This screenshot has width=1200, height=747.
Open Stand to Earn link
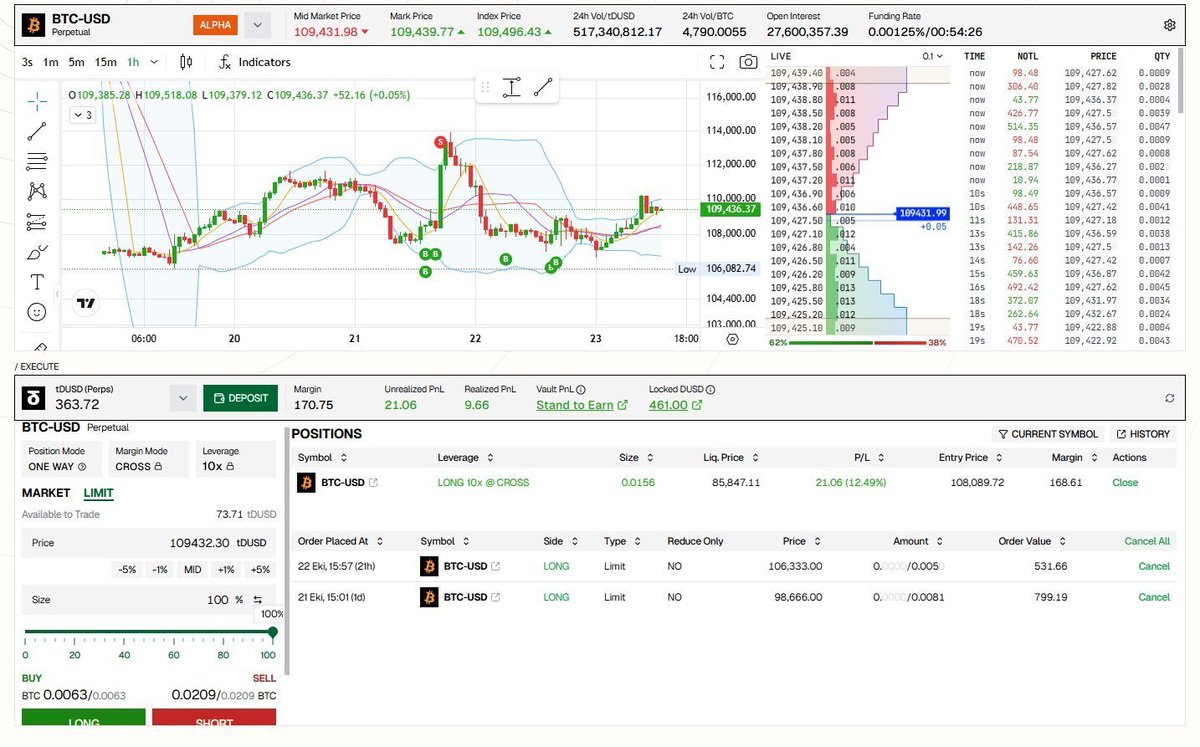coord(582,405)
